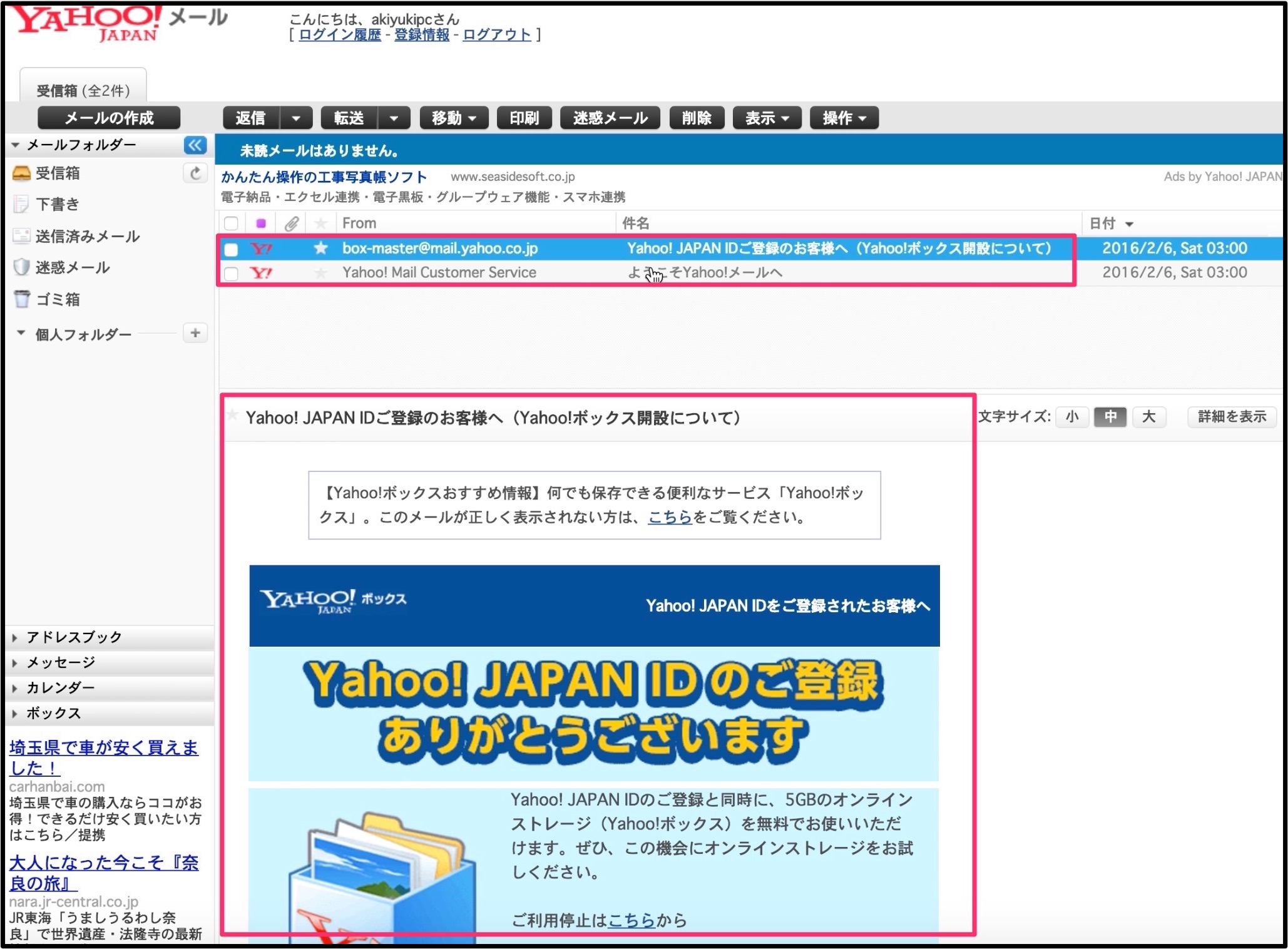The width and height of the screenshot is (1288, 949).
Task: Open the 大人になった今こそ『奈良の旅』 ad link
Action: (103, 873)
